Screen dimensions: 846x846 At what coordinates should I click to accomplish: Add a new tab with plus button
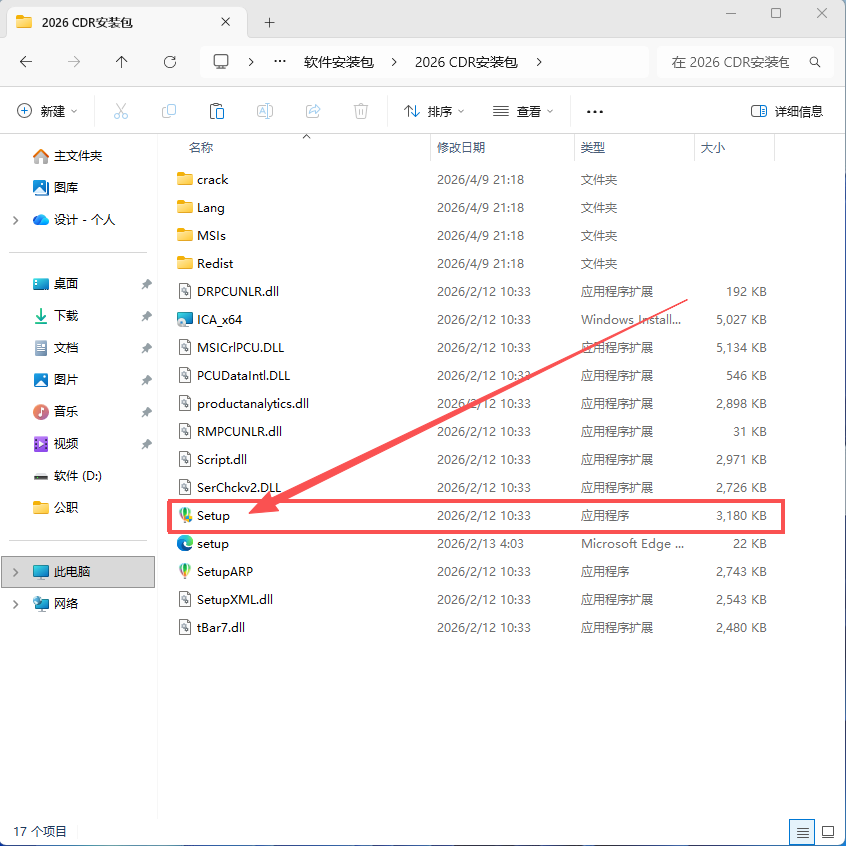[269, 22]
